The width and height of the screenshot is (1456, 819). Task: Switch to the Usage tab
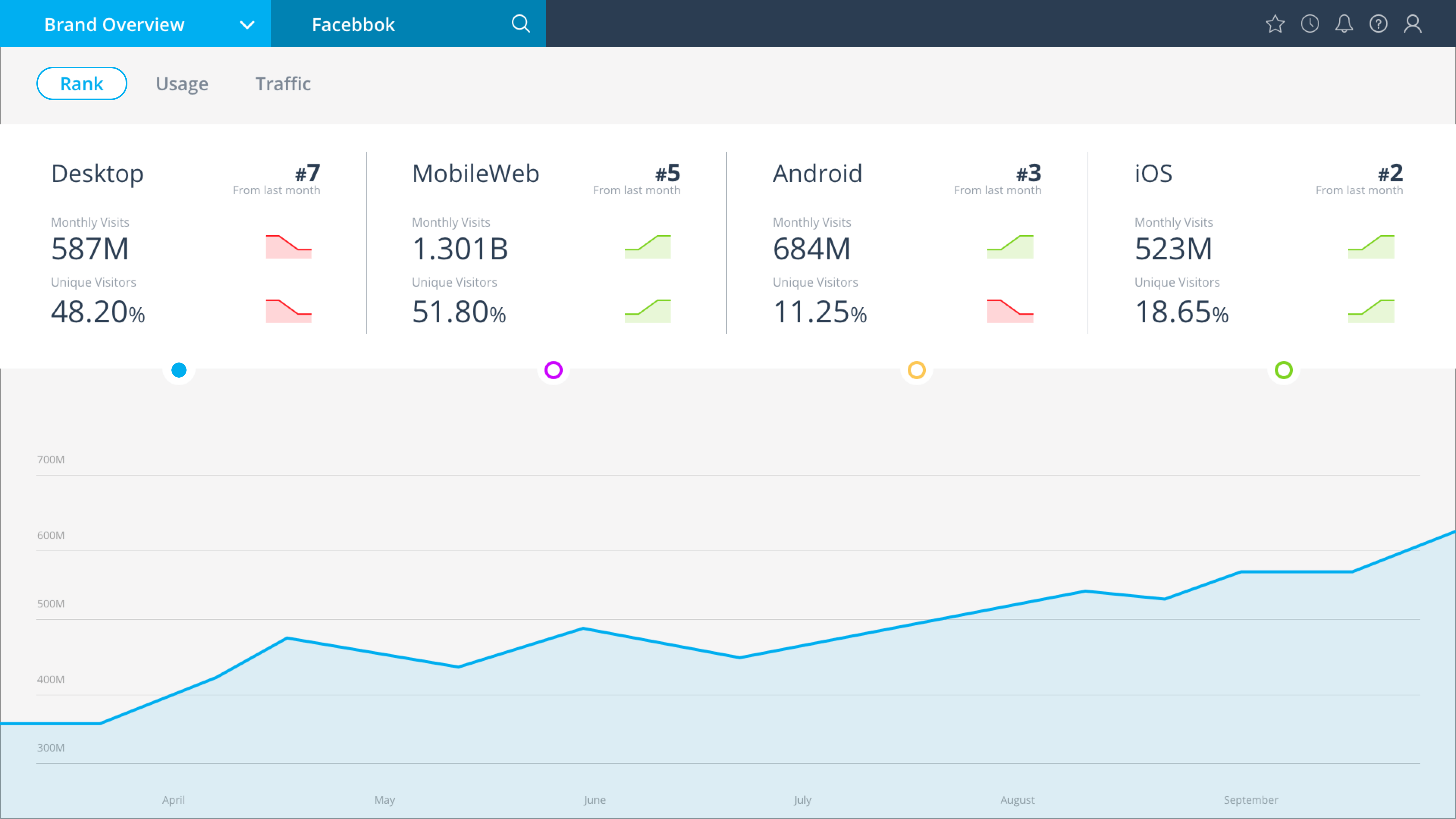tap(182, 84)
